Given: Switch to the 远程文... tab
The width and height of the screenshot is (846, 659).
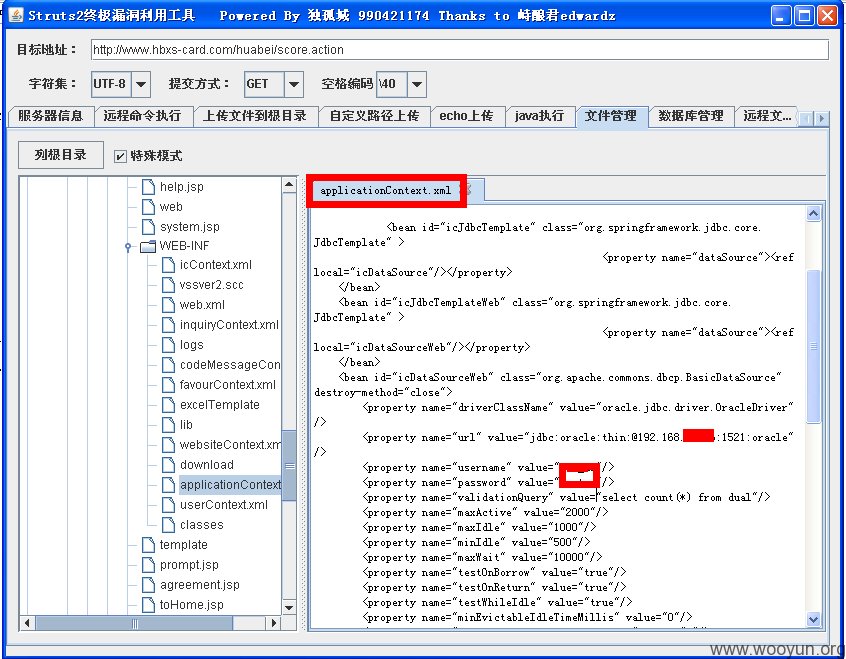Looking at the screenshot, I should pos(767,116).
